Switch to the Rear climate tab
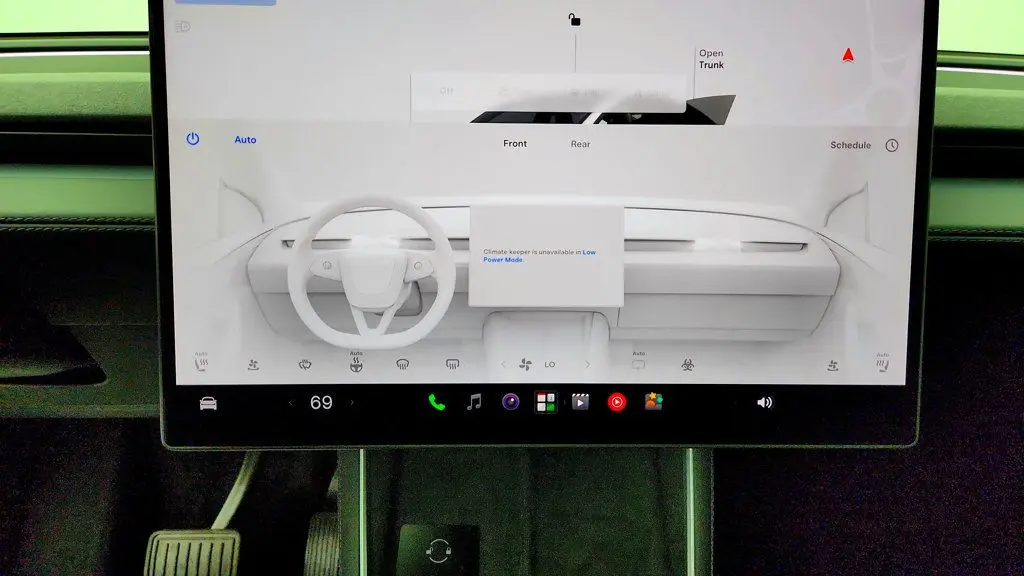1024x576 pixels. [580, 144]
